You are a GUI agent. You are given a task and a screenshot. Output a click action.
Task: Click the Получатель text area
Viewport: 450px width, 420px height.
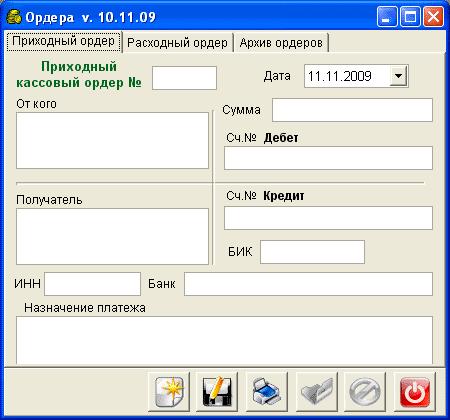pyautogui.click(x=112, y=237)
